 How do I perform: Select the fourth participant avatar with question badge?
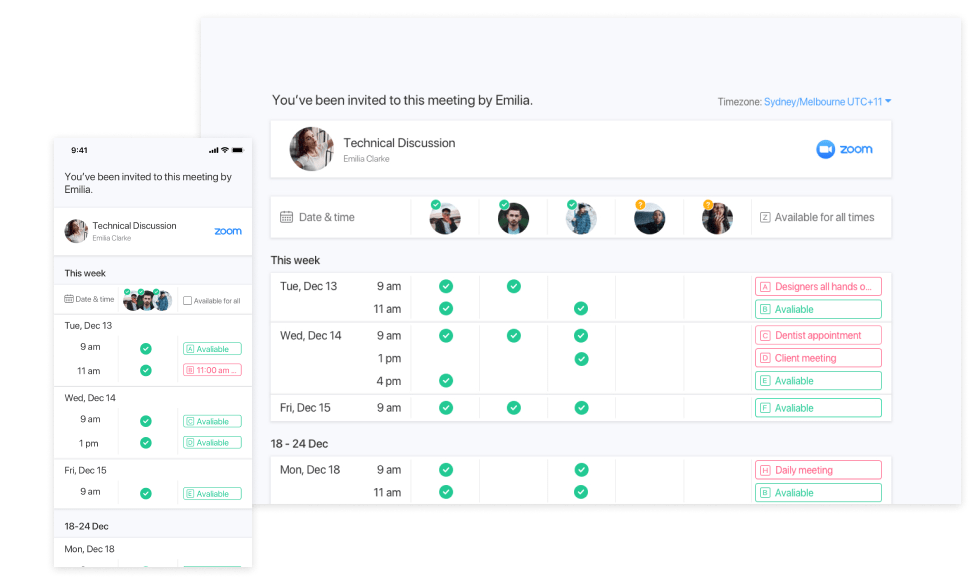649,218
